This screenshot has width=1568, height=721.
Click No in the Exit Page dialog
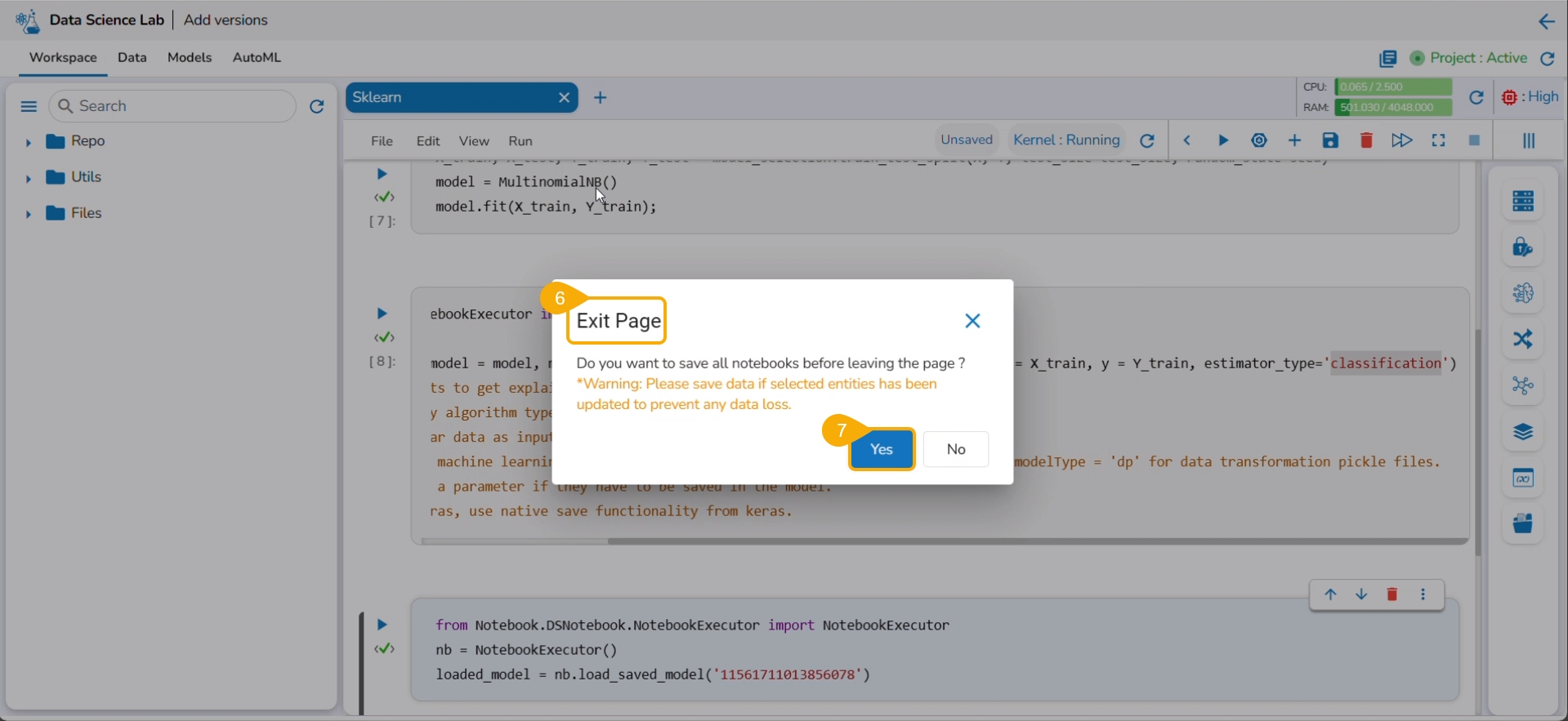(955, 449)
